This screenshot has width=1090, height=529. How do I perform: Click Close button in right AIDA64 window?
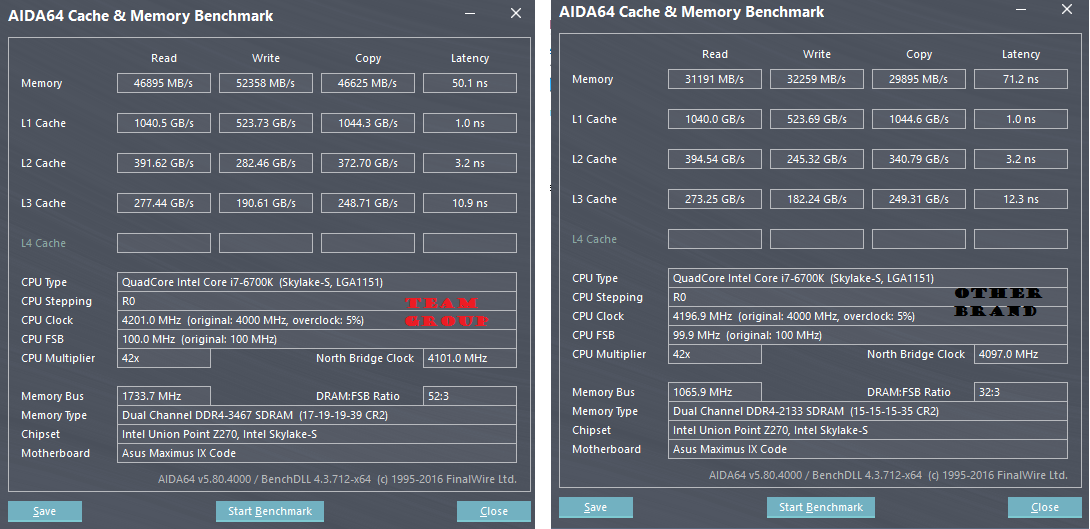click(1045, 507)
